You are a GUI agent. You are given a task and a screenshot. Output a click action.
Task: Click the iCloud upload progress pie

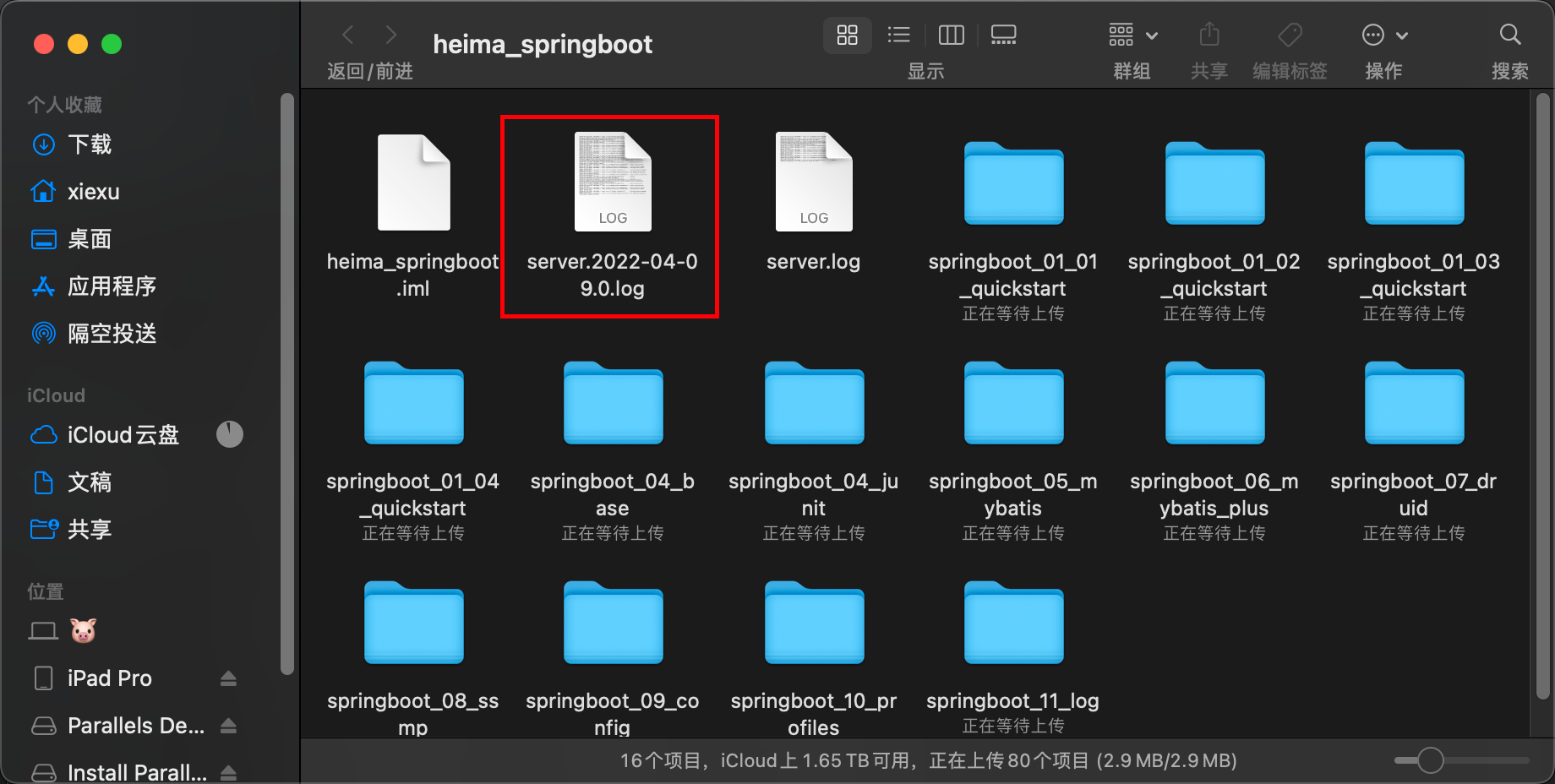click(x=229, y=434)
